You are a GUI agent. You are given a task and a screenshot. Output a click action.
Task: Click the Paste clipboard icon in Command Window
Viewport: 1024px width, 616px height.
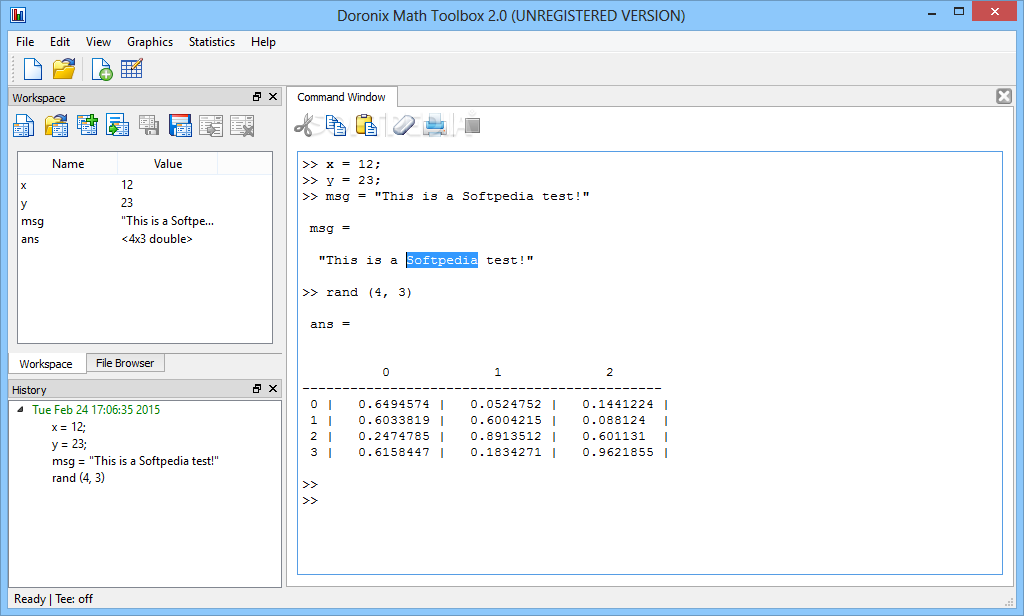366,125
